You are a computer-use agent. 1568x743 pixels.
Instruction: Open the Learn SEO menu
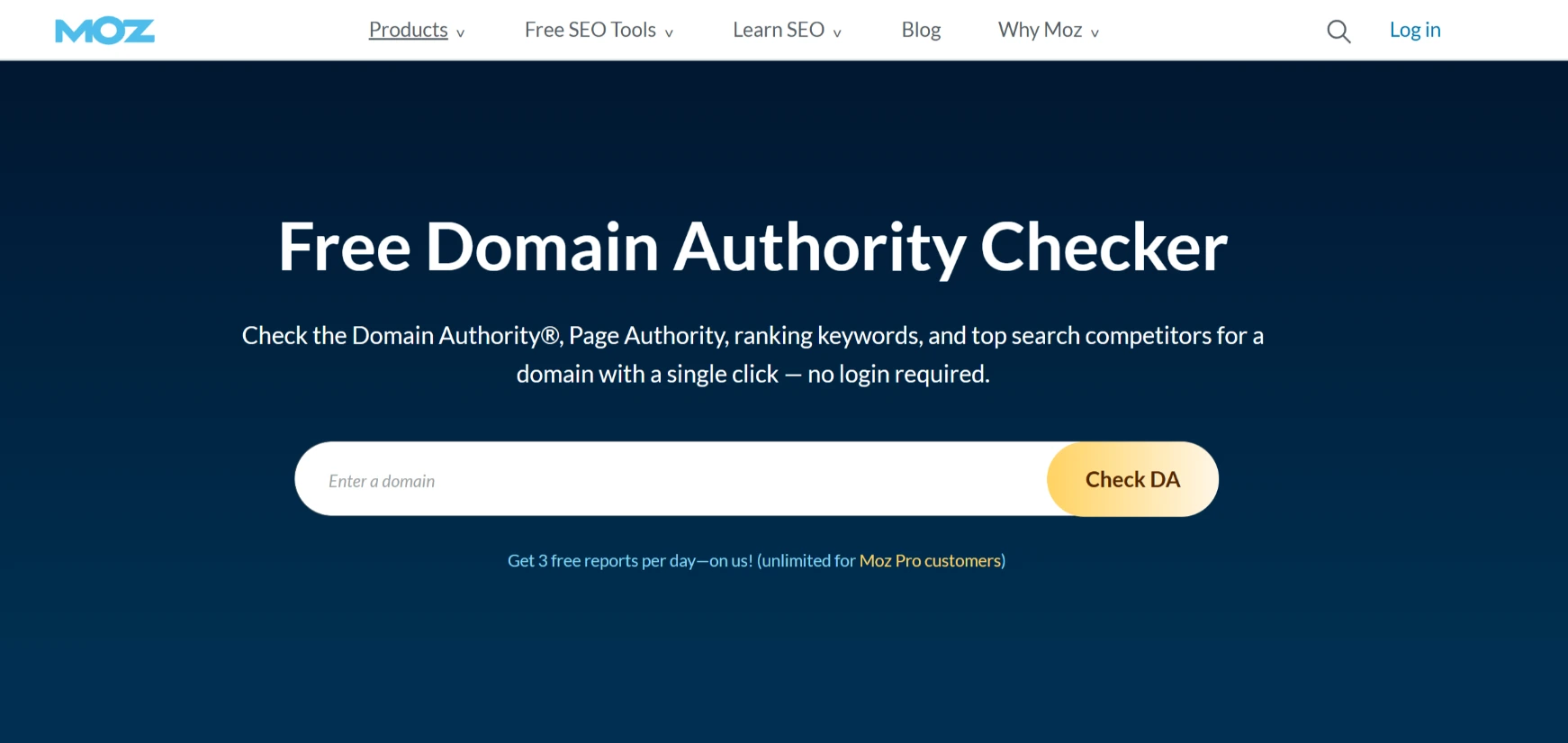pyautogui.click(x=779, y=30)
